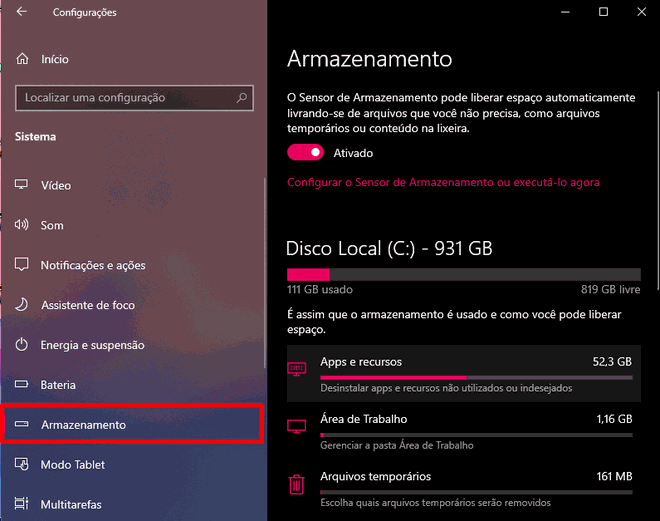Click the Área de Trabalho monitor icon

pyautogui.click(x=297, y=426)
